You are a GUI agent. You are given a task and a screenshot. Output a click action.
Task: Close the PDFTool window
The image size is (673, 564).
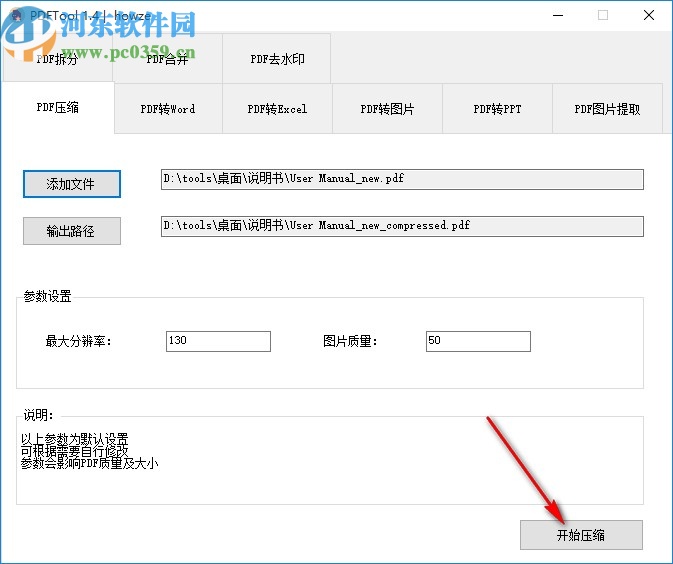click(649, 15)
